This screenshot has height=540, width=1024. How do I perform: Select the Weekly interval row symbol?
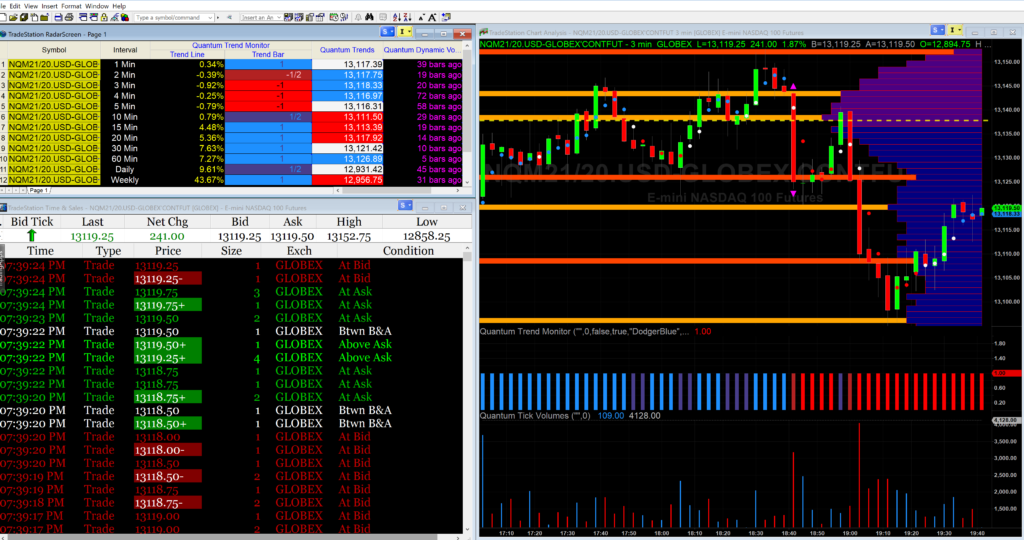[54, 180]
